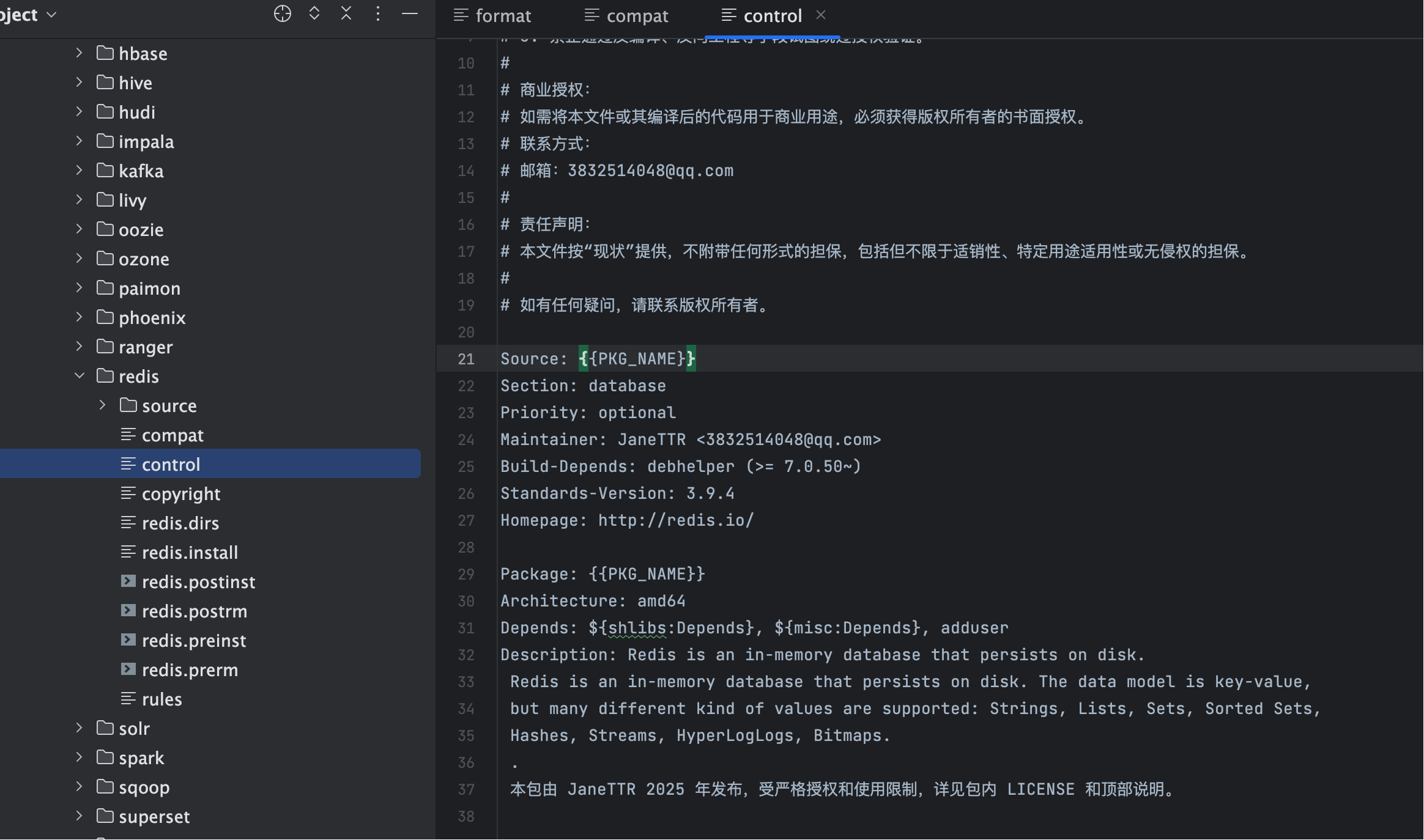Screen dimensions: 1424x840
Task: Click the spark folder icon
Action: 105,757
